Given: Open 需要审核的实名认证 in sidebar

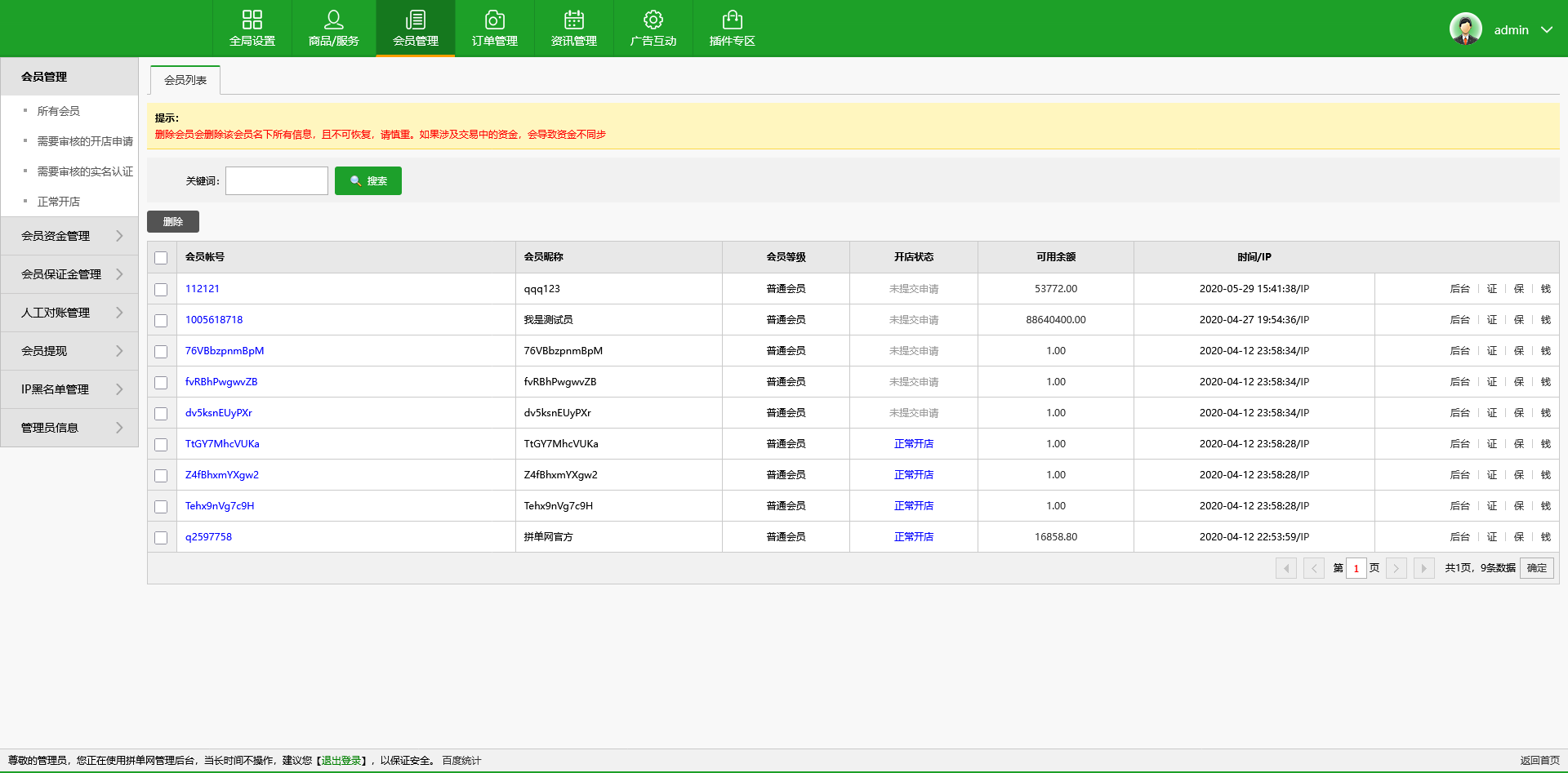Looking at the screenshot, I should (85, 171).
